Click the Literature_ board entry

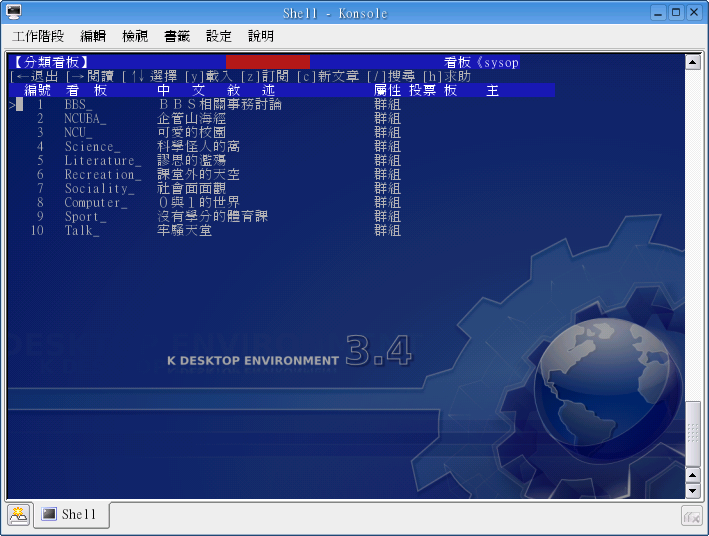click(102, 161)
